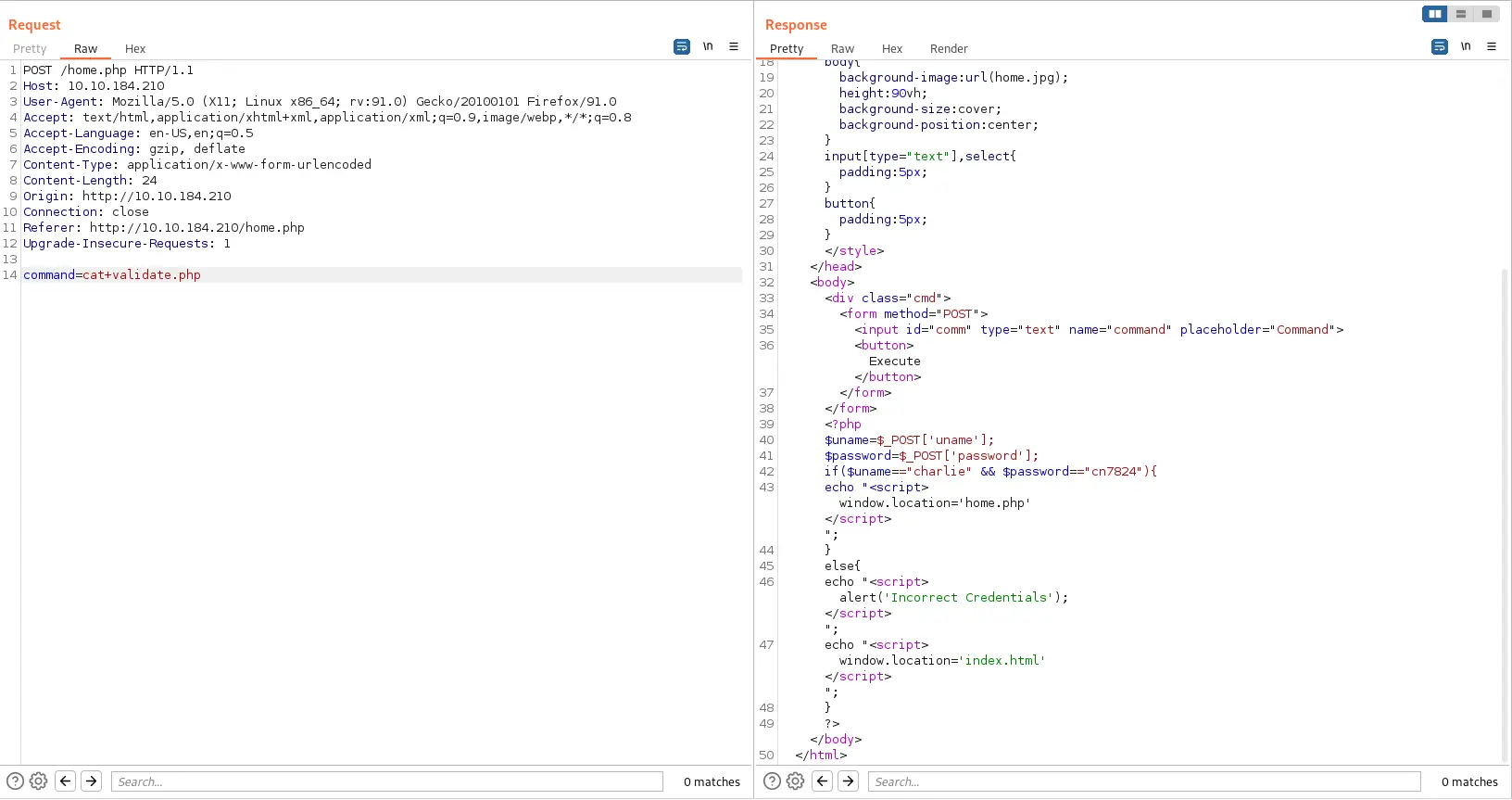
Task: Click the charlie credentials if-statement line
Action: pos(990,472)
